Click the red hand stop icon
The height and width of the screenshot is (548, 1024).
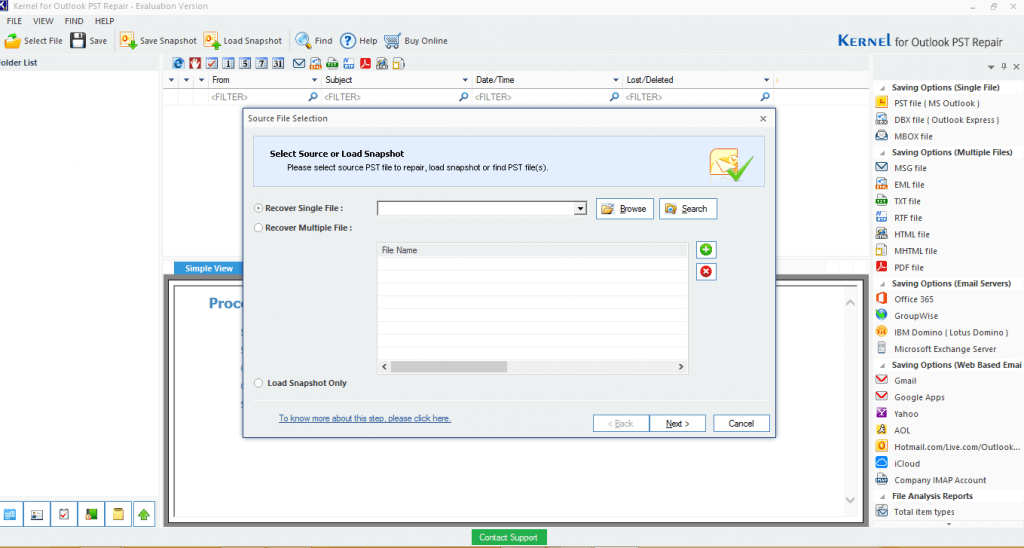point(195,63)
